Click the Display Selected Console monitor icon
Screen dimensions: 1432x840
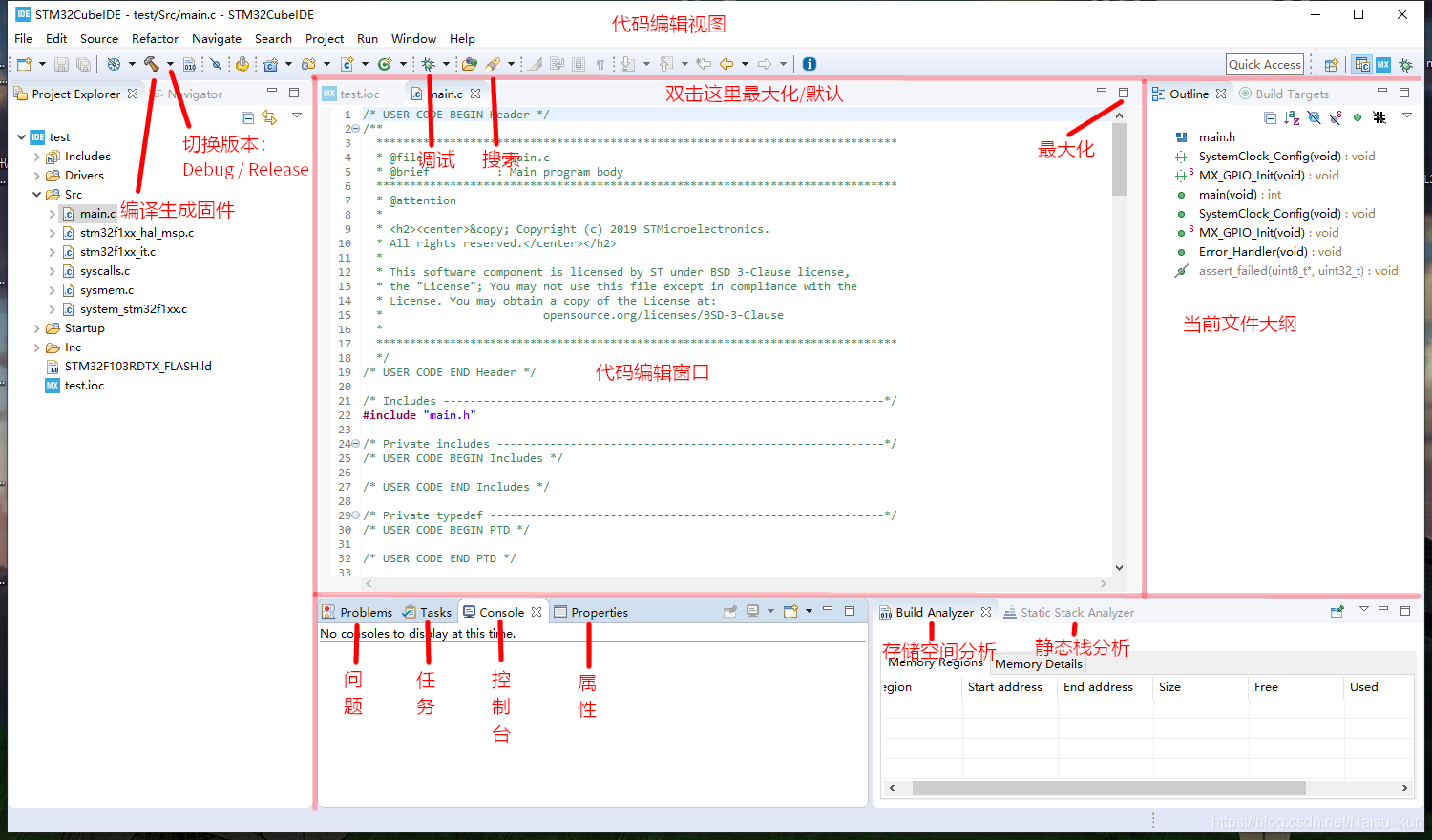[x=753, y=611]
